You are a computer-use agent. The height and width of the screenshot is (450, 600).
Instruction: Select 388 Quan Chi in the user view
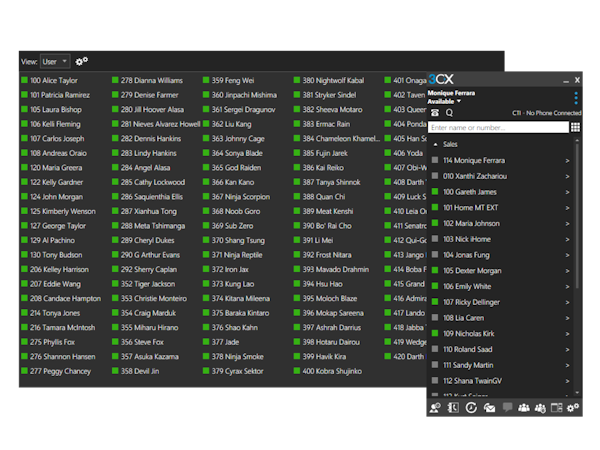click(x=320, y=197)
